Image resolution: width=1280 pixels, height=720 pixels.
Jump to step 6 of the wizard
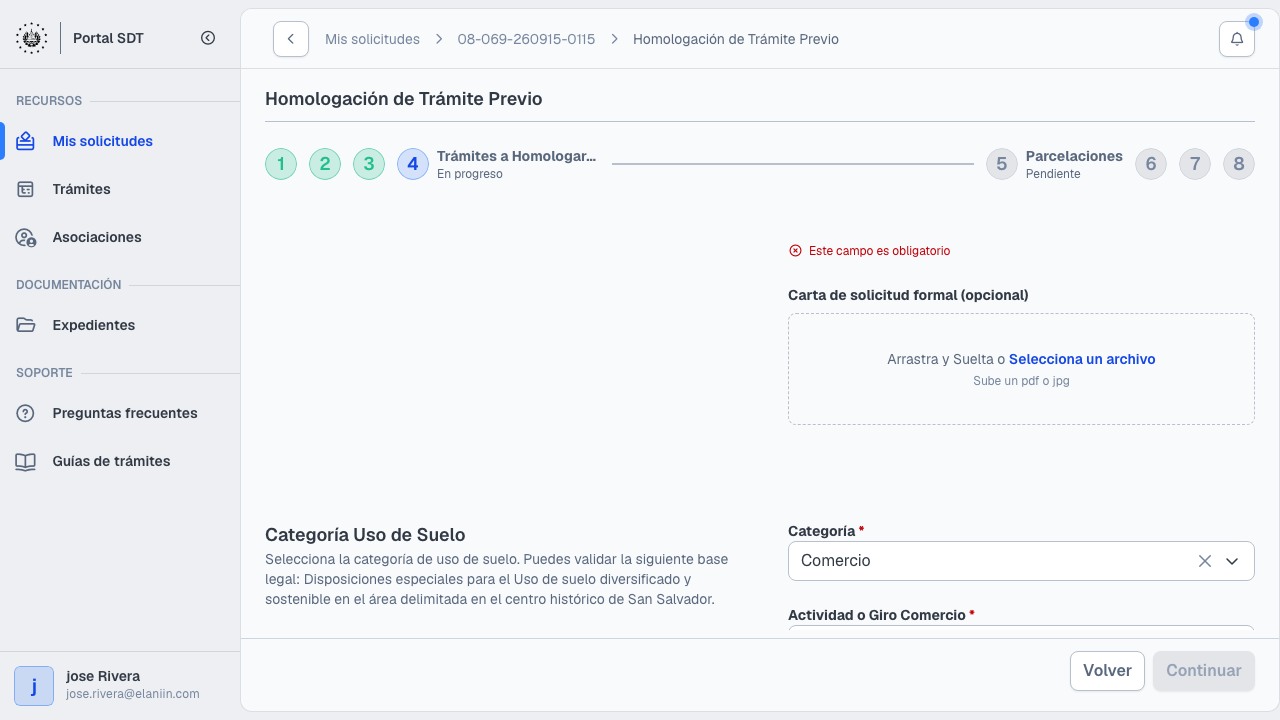tap(1151, 164)
